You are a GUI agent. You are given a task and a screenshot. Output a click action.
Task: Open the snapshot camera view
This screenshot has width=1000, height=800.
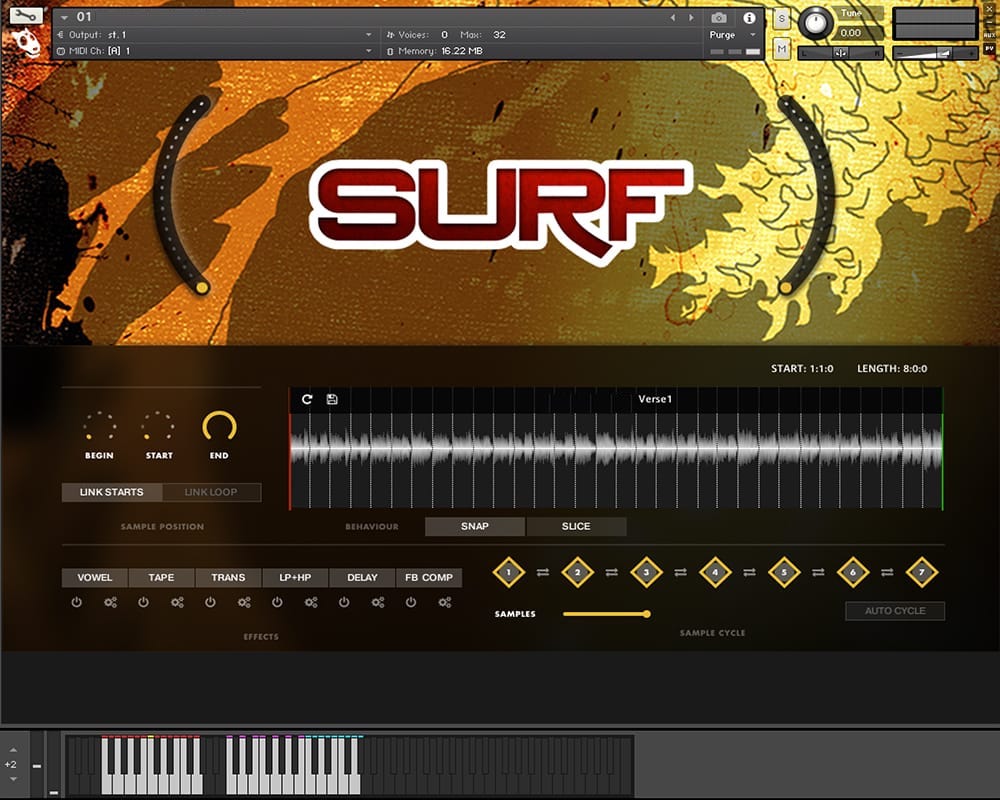[718, 18]
